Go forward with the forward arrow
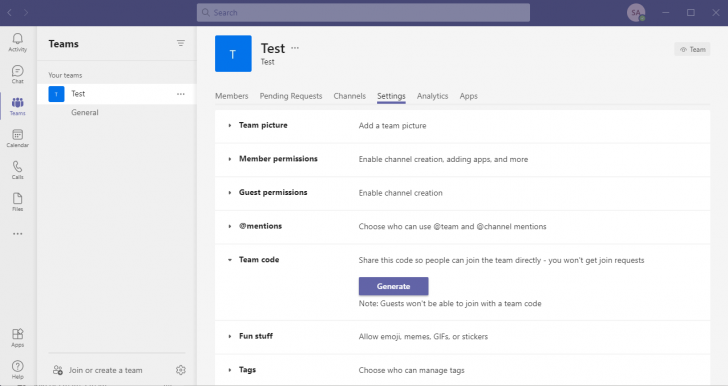The height and width of the screenshot is (386, 728). coord(26,13)
